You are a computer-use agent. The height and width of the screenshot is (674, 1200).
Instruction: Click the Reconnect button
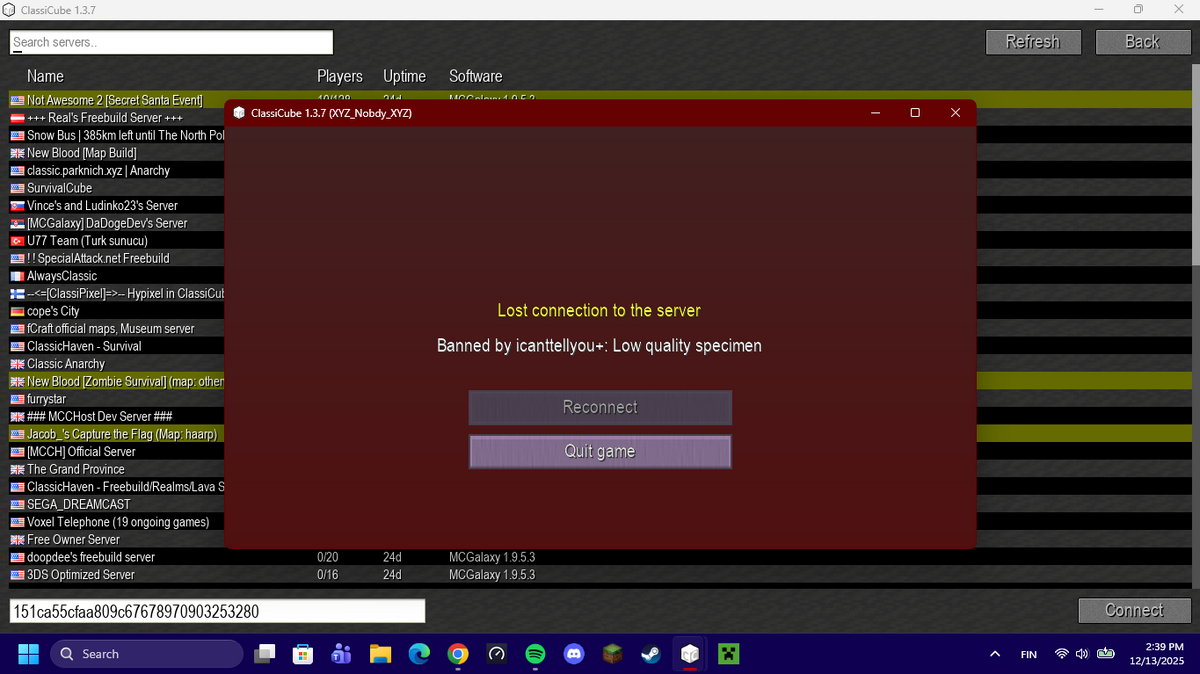pyautogui.click(x=600, y=407)
